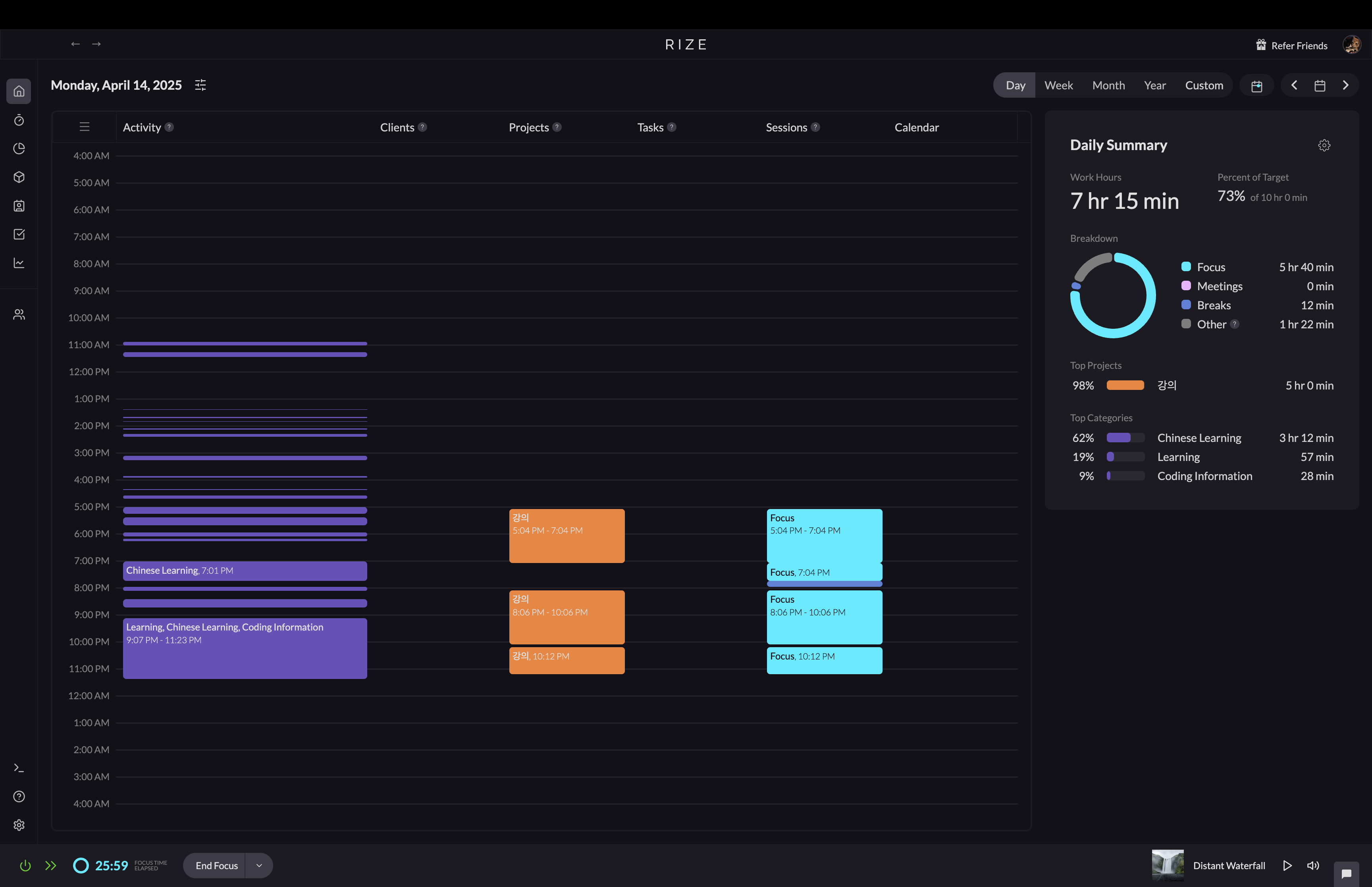The height and width of the screenshot is (887, 1372).
Task: Click the filter sliders icon beside date
Action: pyautogui.click(x=200, y=85)
